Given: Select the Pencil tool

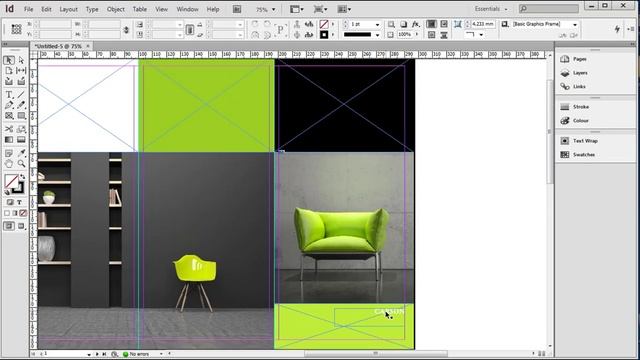Looking at the screenshot, I should [x=21, y=105].
